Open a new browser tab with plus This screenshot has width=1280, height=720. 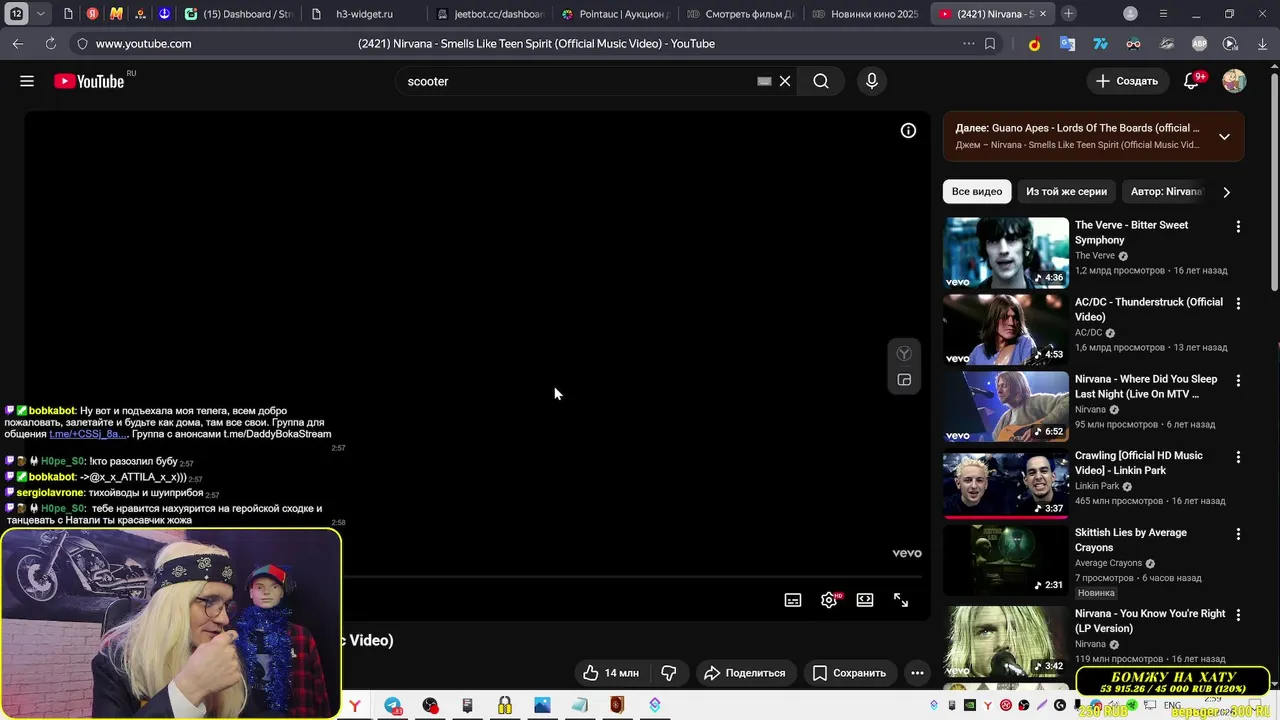(1069, 14)
